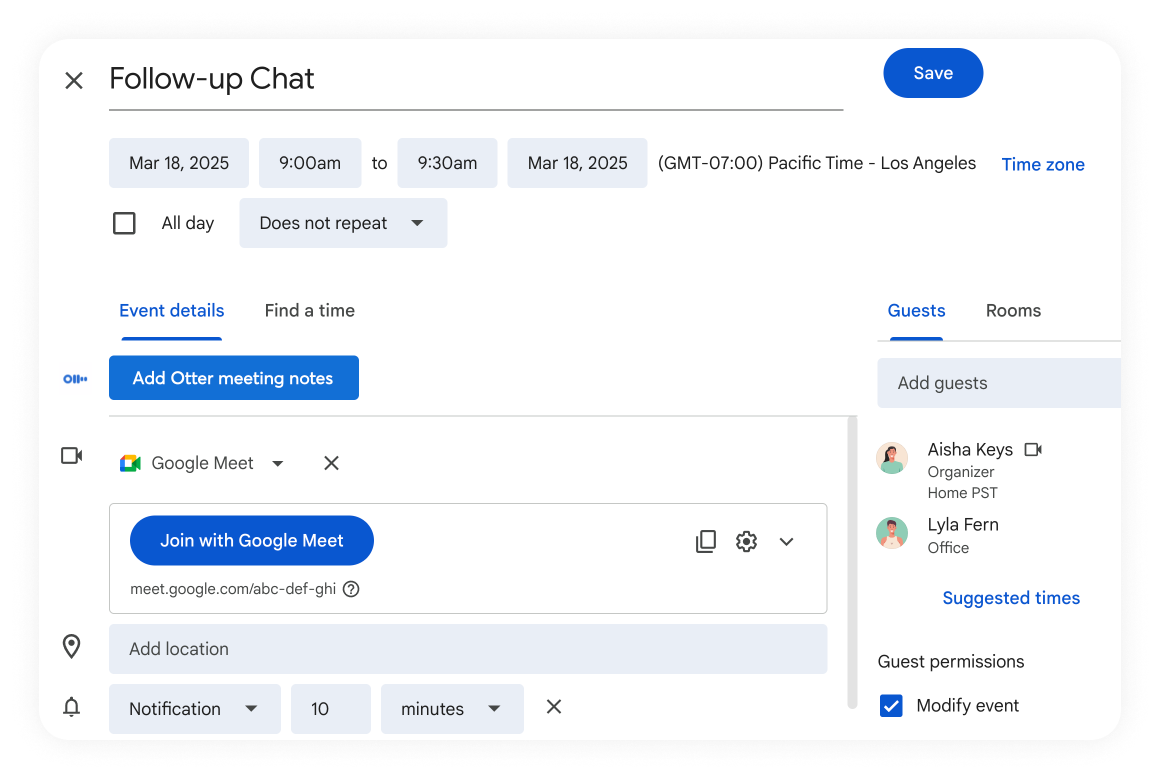Click the video camera icon beside Aisha Keys
The height and width of the screenshot is (779, 1160).
click(1033, 450)
